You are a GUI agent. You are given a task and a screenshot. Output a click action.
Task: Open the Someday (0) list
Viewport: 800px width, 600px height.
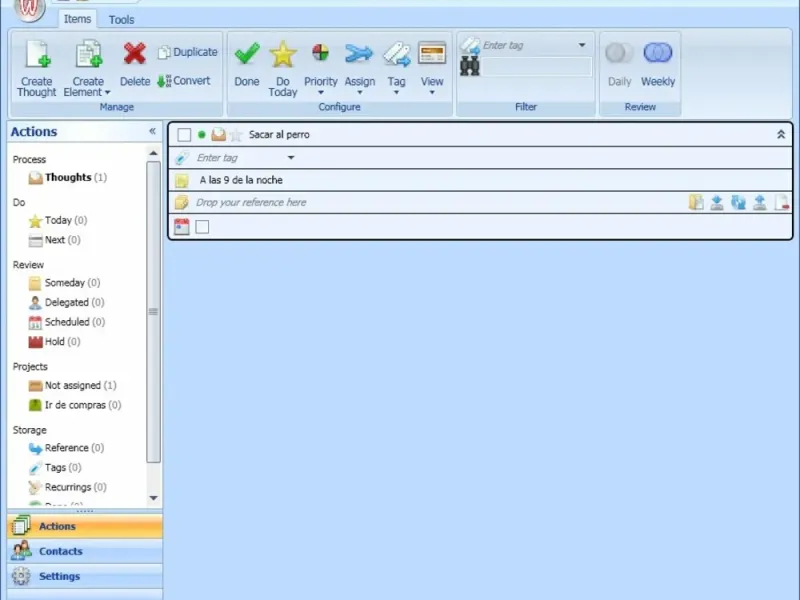point(65,283)
